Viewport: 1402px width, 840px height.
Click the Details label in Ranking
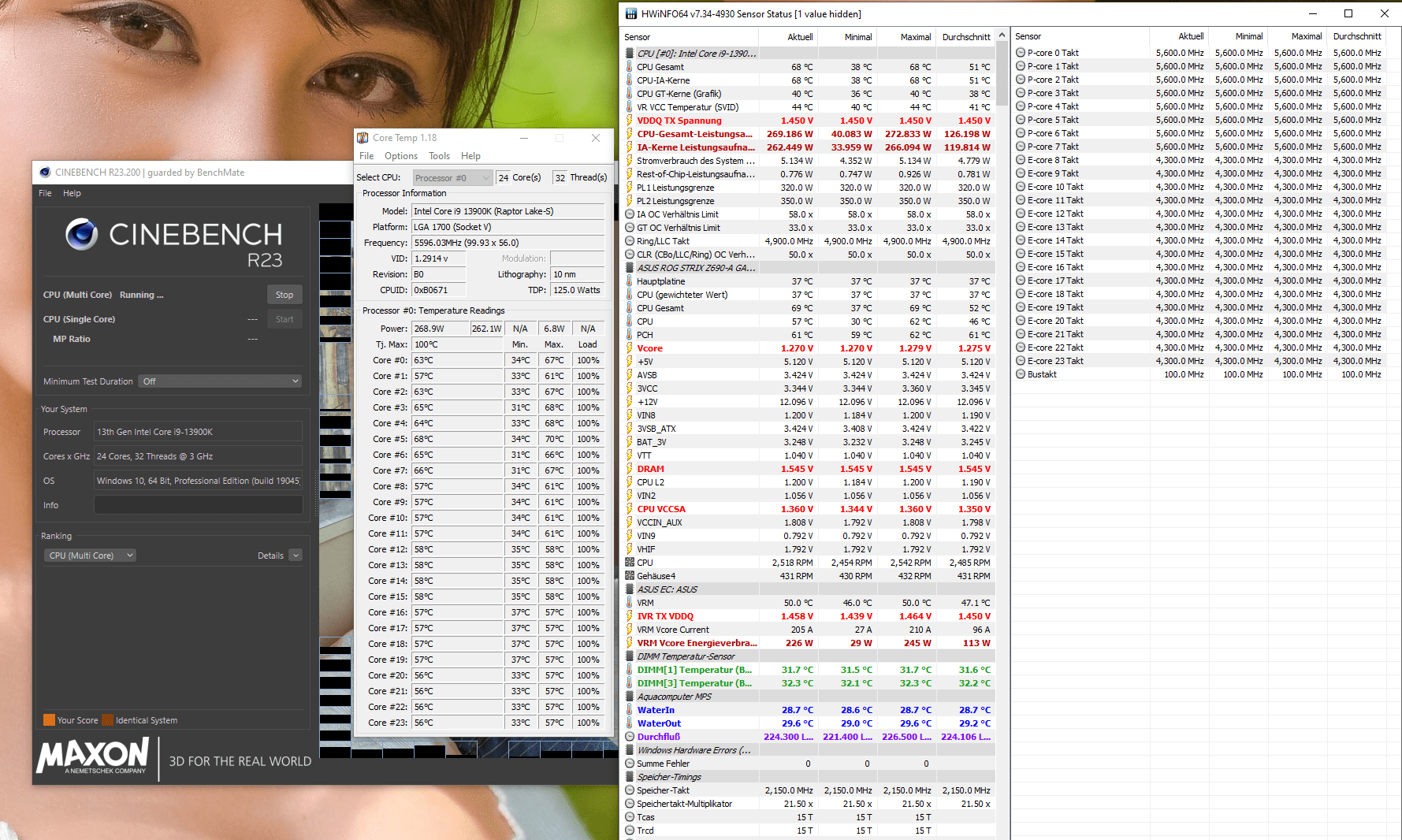click(270, 556)
